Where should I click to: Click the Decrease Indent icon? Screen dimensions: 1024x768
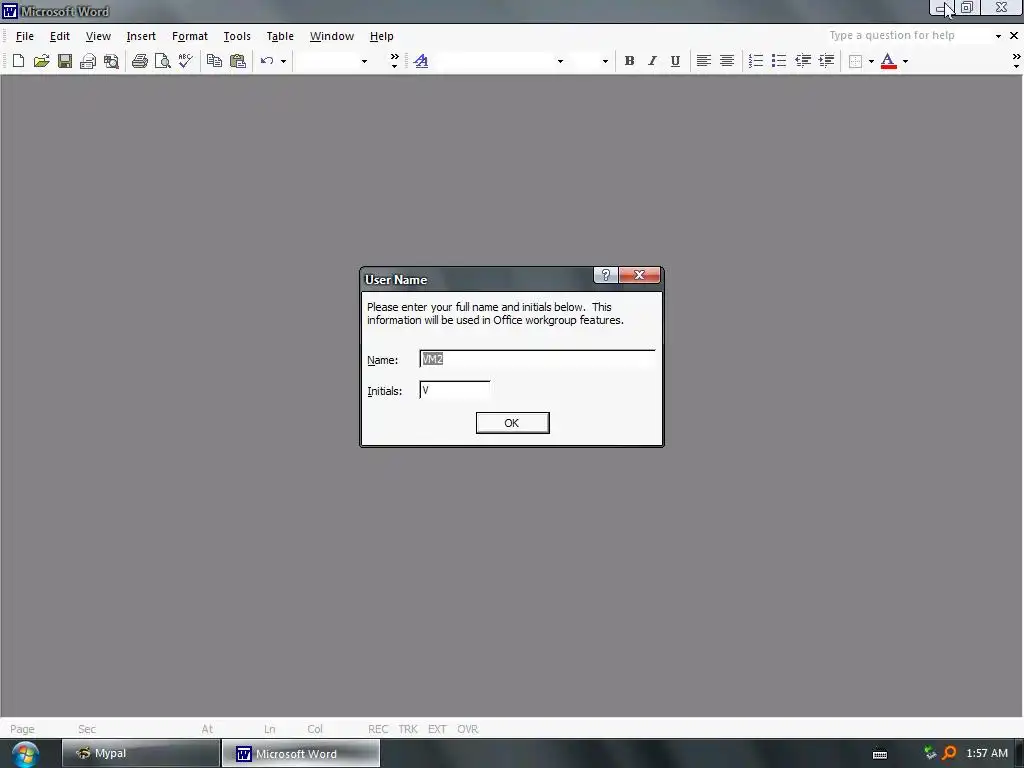tap(803, 61)
